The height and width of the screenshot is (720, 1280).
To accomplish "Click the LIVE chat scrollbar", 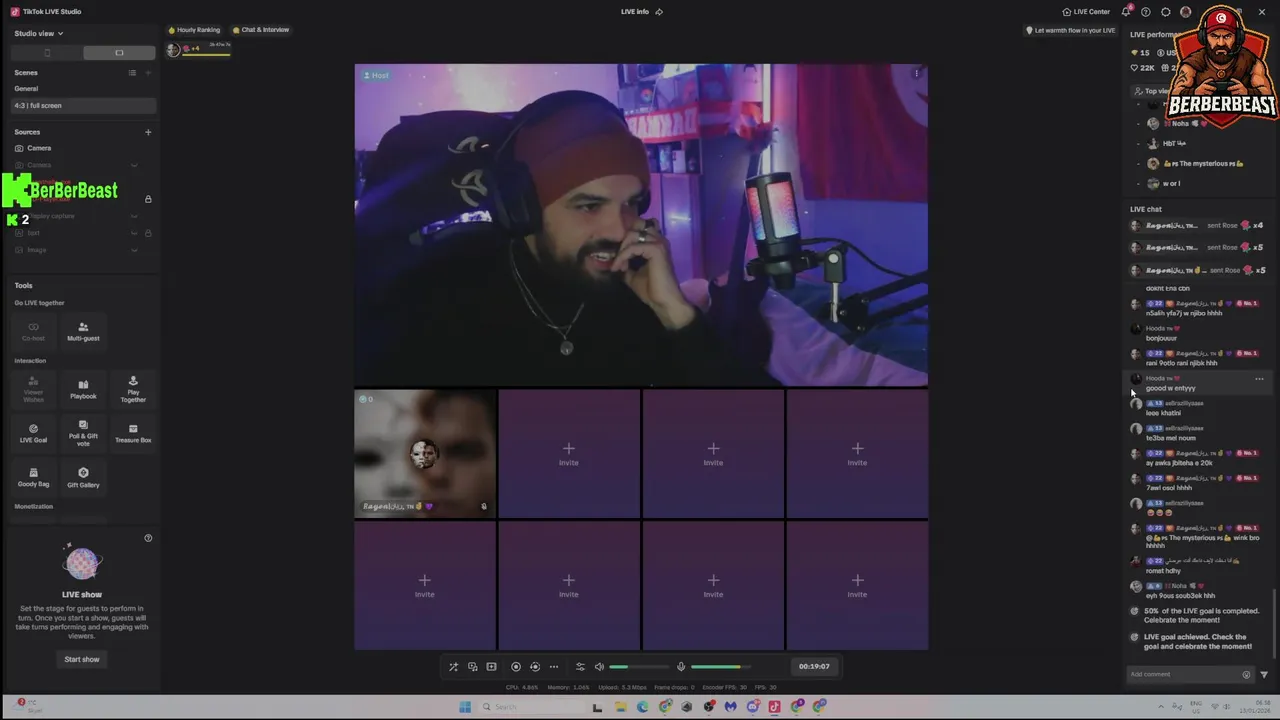I will pos(1275,625).
